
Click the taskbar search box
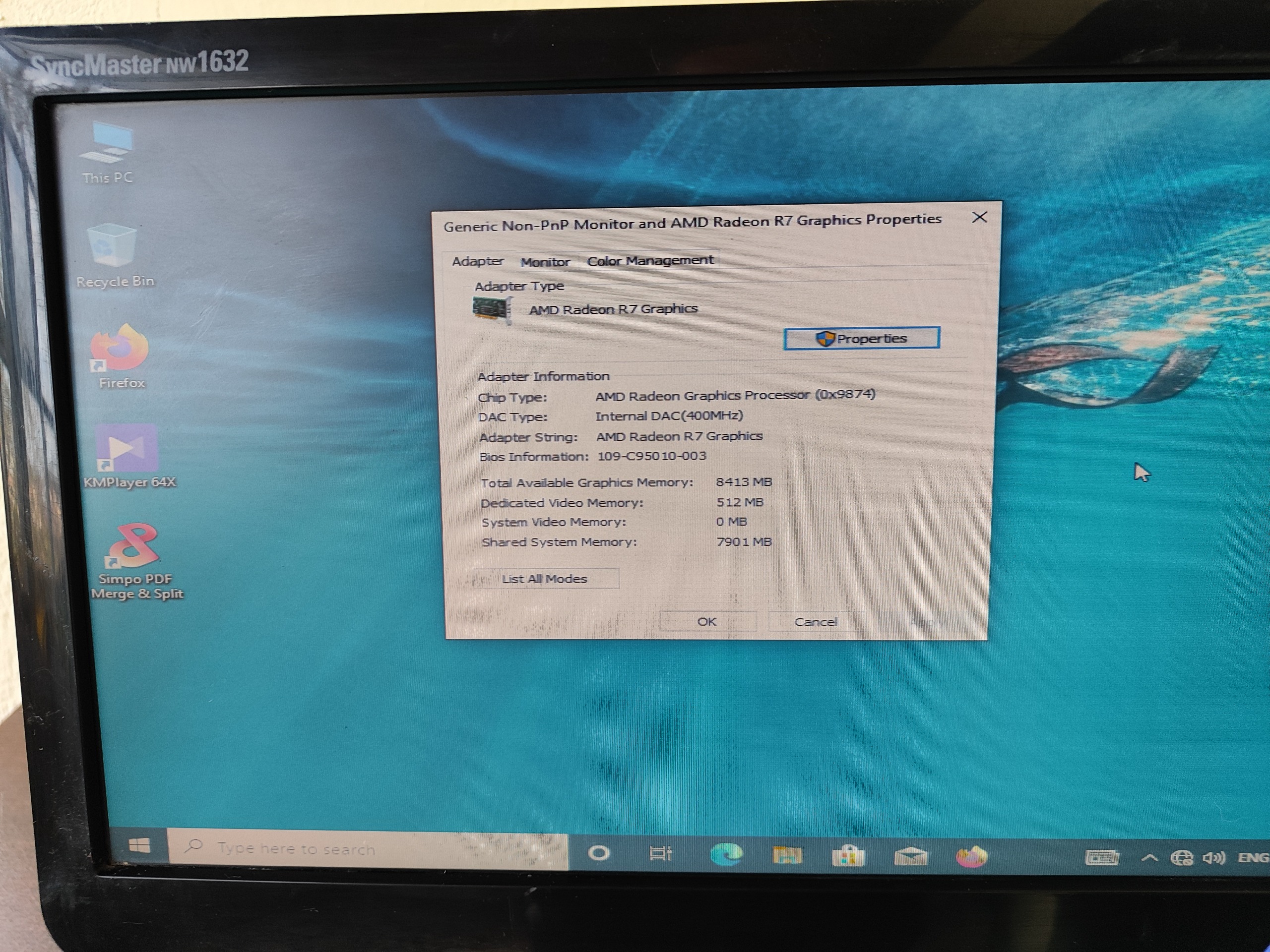pyautogui.click(x=368, y=848)
